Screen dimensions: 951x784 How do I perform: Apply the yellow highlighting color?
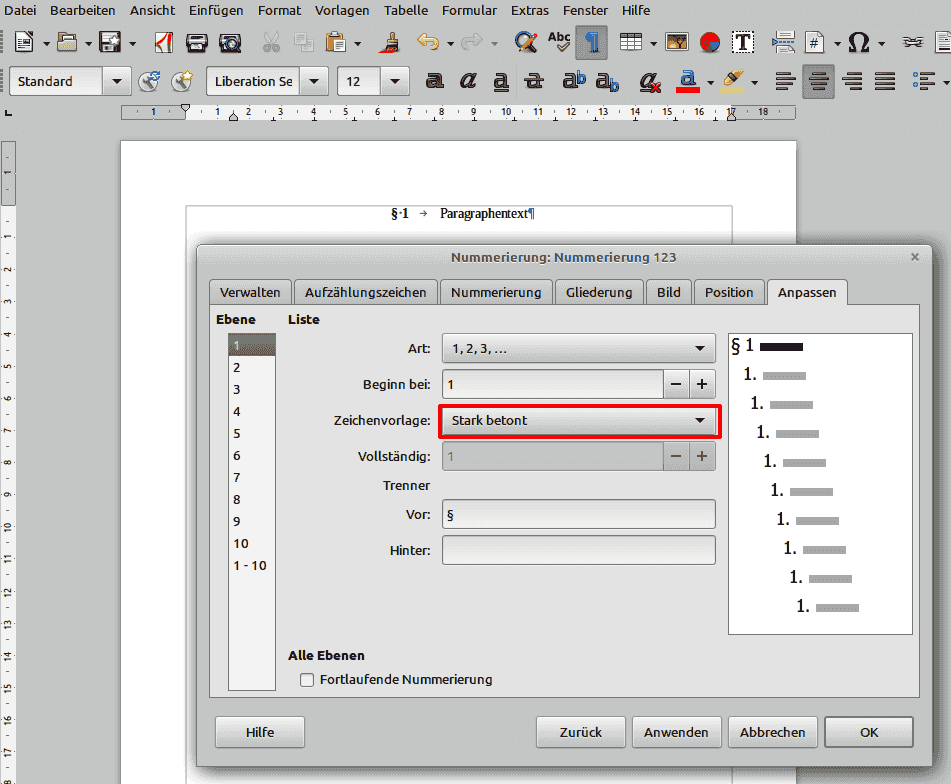pos(732,81)
